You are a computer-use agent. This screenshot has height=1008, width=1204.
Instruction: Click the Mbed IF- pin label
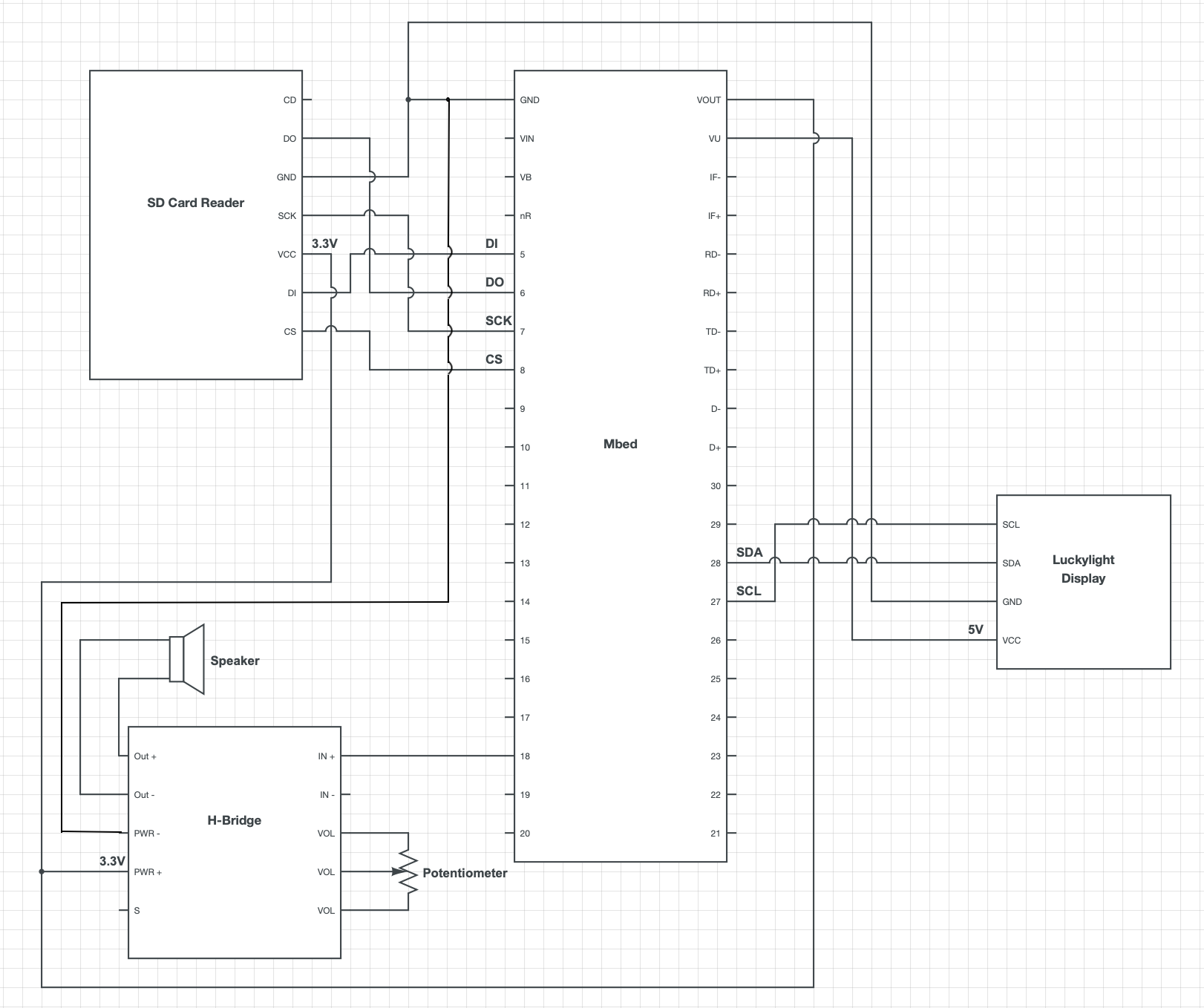pyautogui.click(x=716, y=177)
